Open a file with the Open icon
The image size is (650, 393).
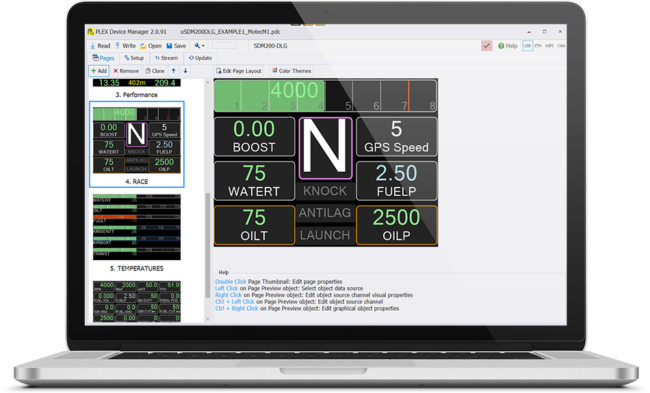(143, 46)
